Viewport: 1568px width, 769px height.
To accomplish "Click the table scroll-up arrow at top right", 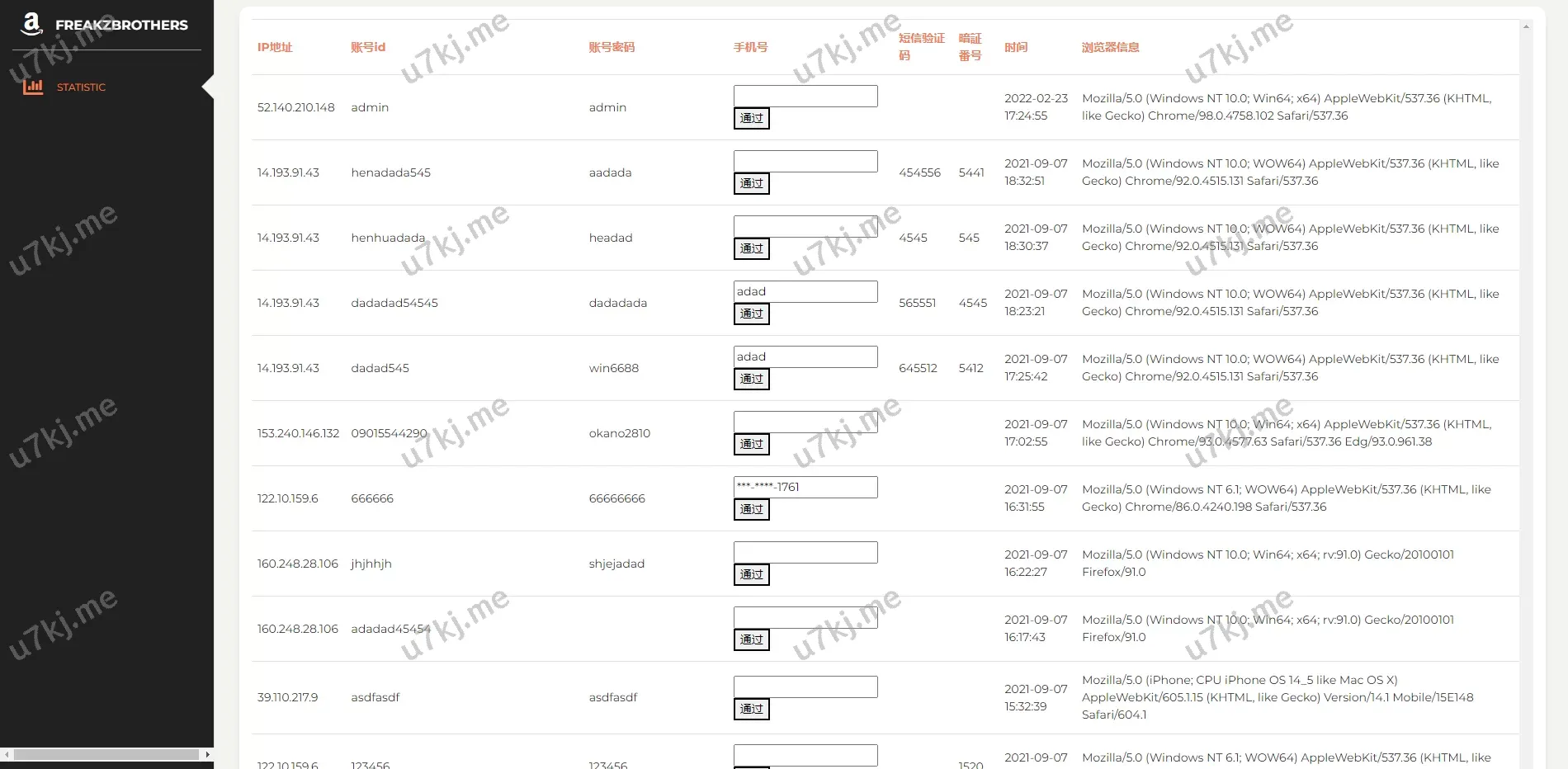I will pyautogui.click(x=1526, y=26).
